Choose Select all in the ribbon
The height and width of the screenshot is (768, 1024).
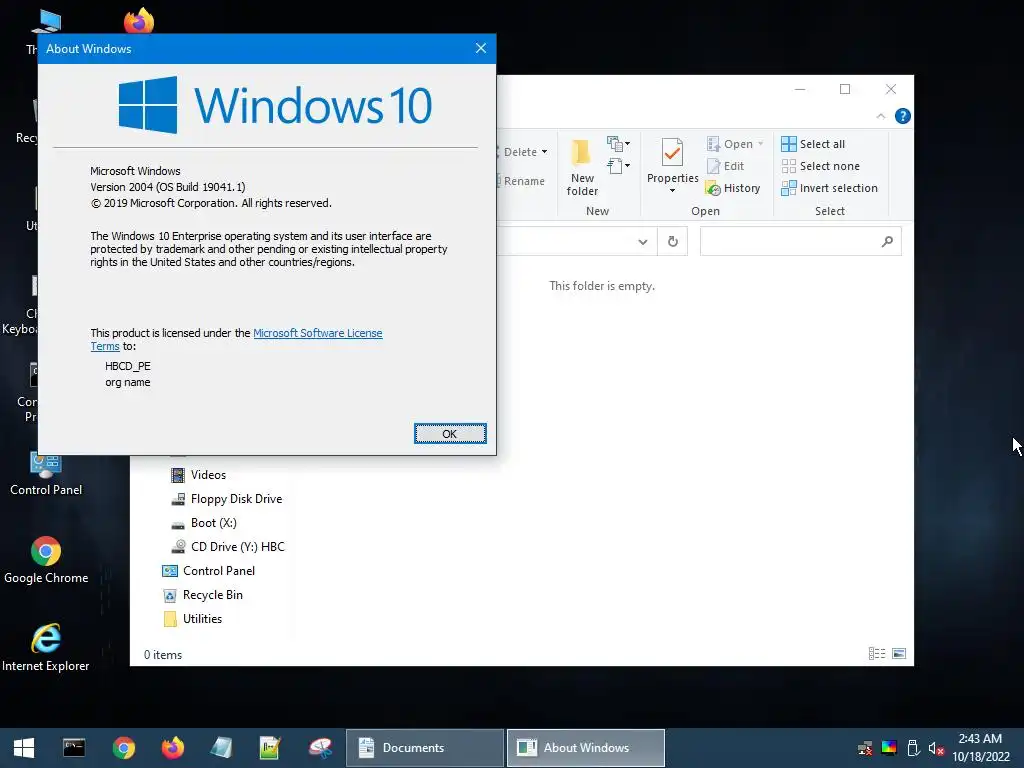click(x=813, y=144)
